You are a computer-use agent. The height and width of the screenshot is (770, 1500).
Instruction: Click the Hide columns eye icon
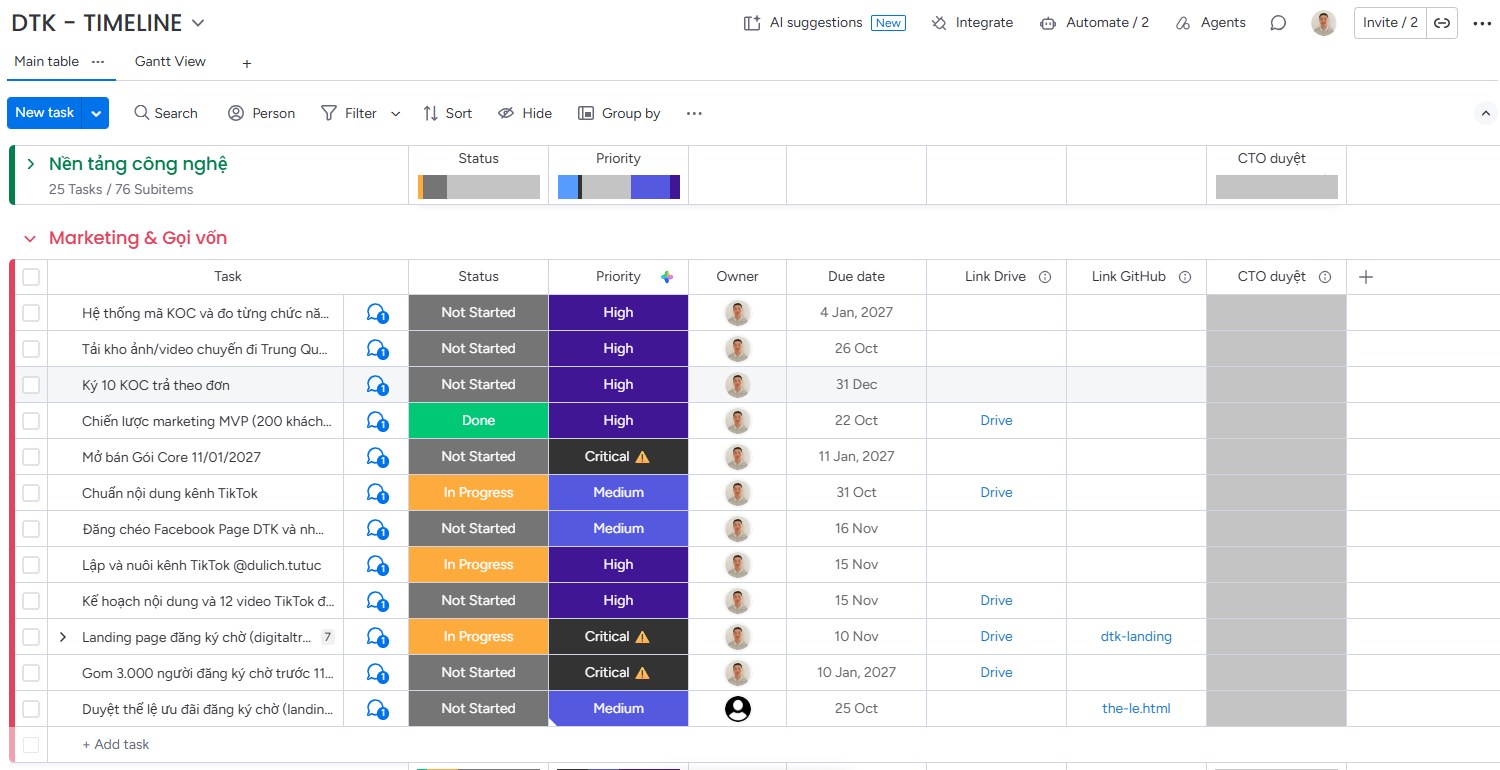click(x=506, y=113)
